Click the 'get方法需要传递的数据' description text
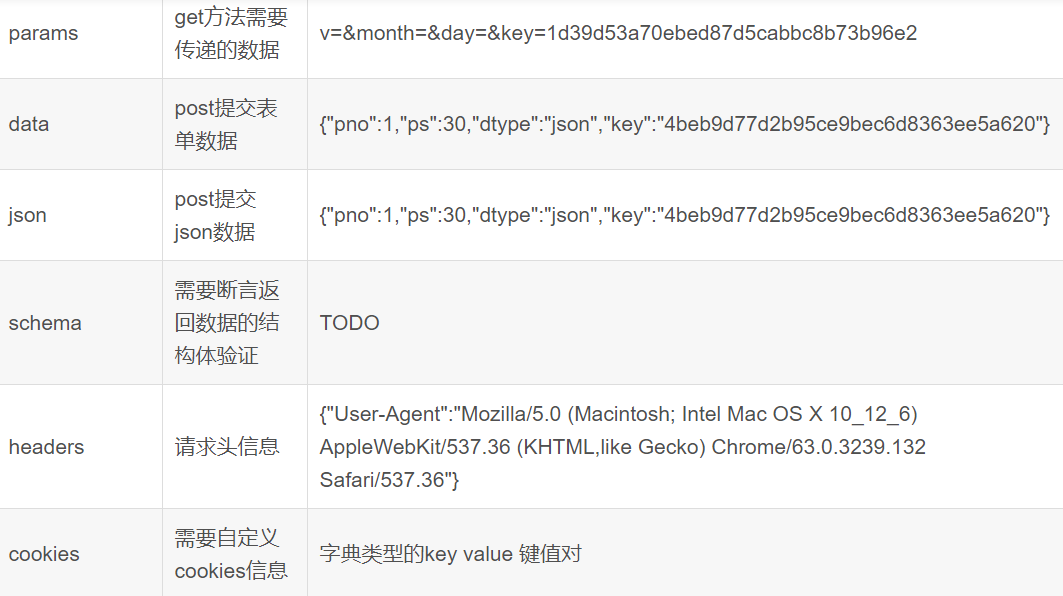 [x=231, y=33]
